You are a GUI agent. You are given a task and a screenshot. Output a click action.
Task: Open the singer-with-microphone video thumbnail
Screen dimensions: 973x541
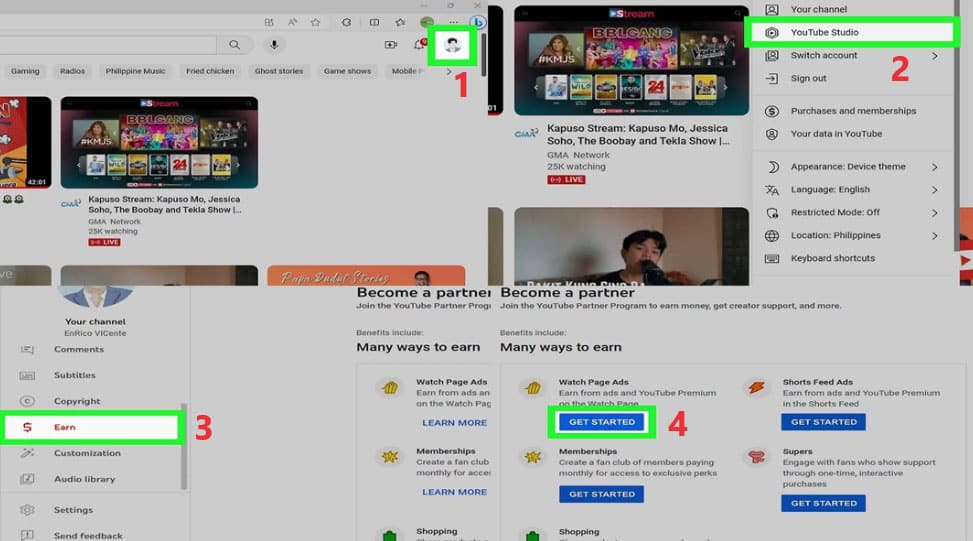coord(632,246)
